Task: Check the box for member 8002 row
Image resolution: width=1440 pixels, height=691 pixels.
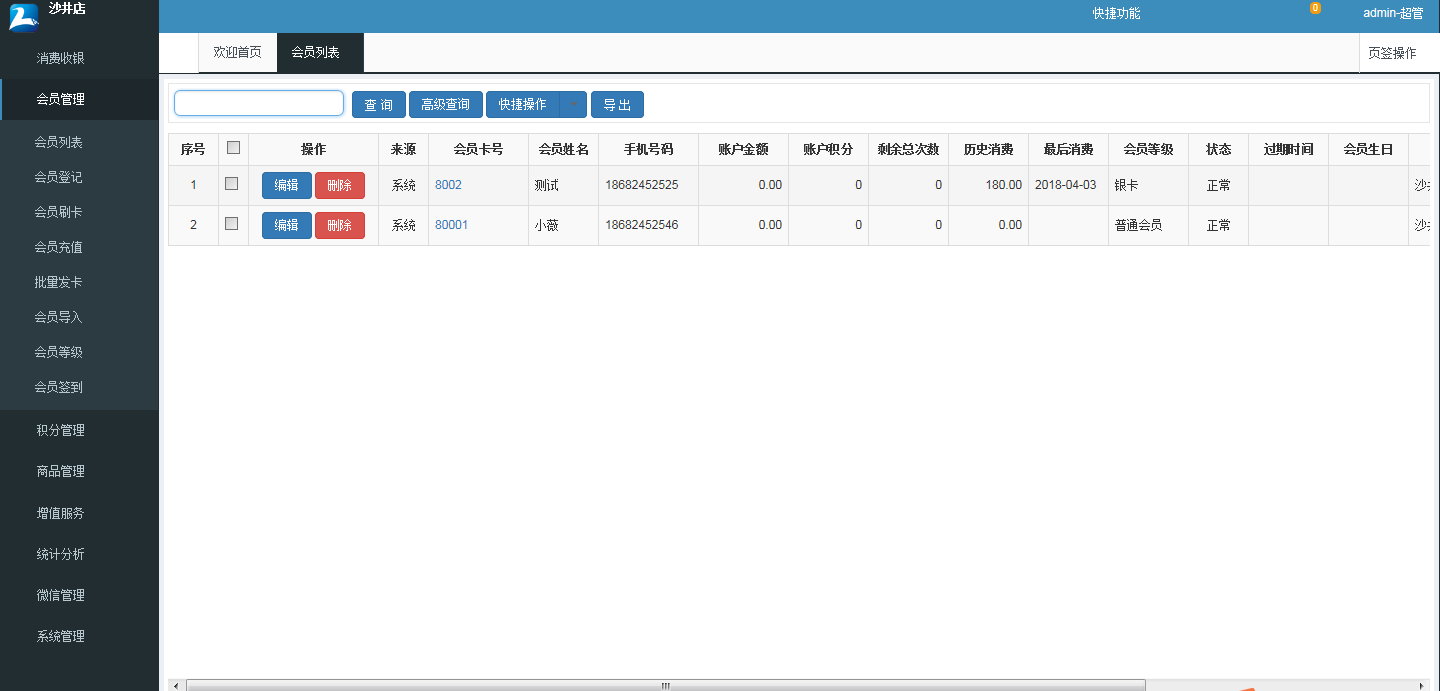Action: coord(231,184)
